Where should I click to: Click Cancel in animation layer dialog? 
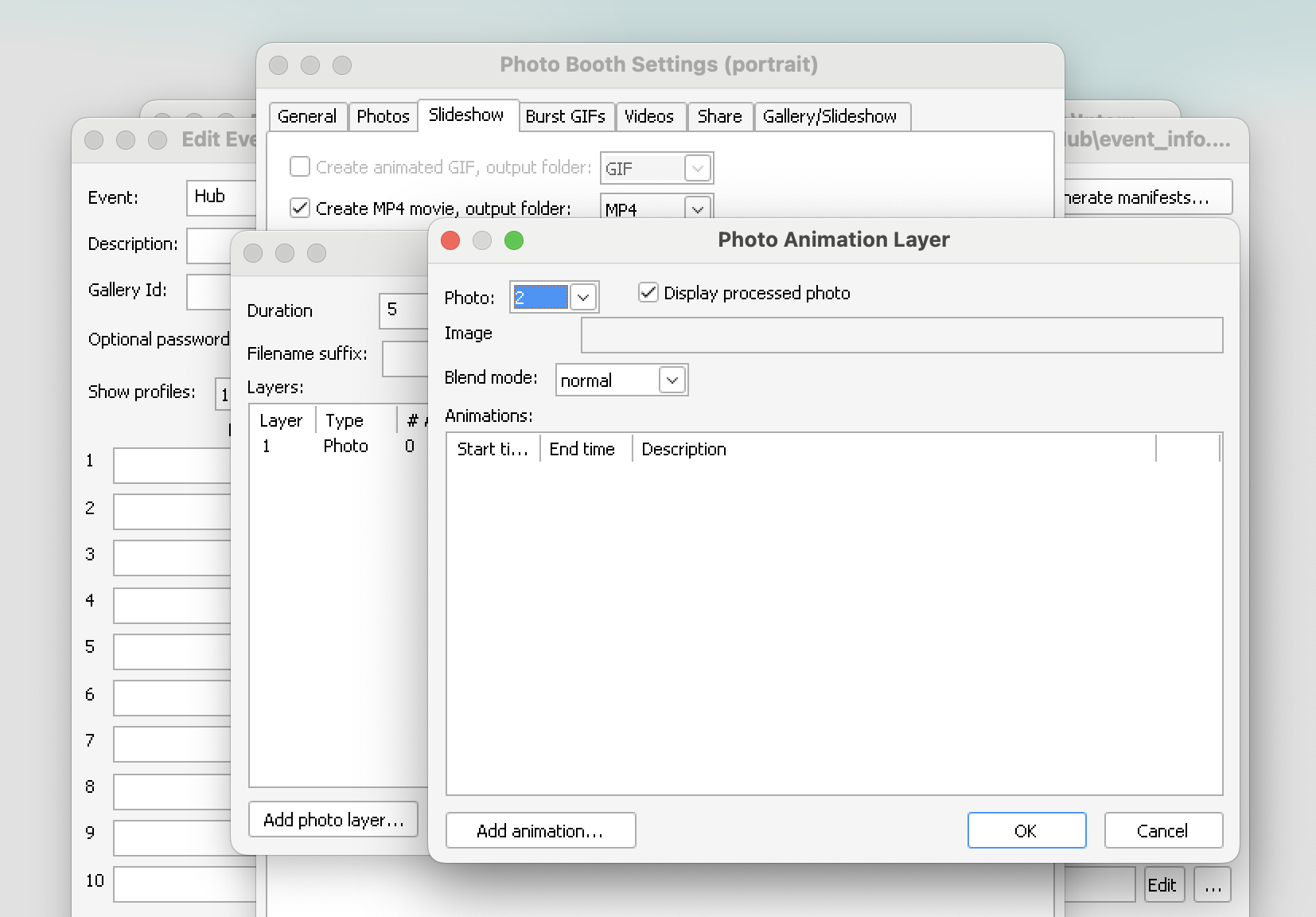(1162, 831)
